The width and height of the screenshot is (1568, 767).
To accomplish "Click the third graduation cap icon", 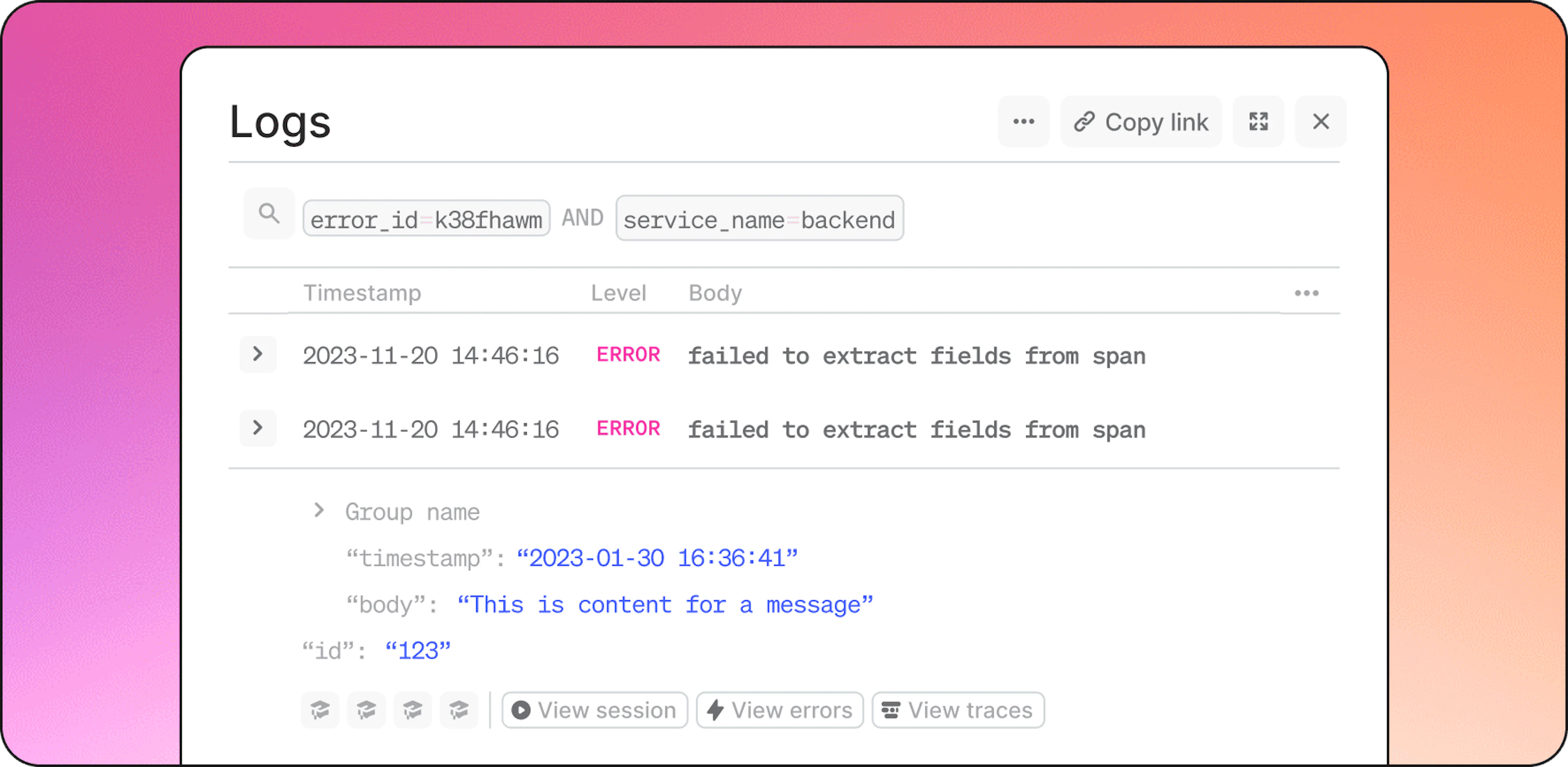I will pos(413,710).
